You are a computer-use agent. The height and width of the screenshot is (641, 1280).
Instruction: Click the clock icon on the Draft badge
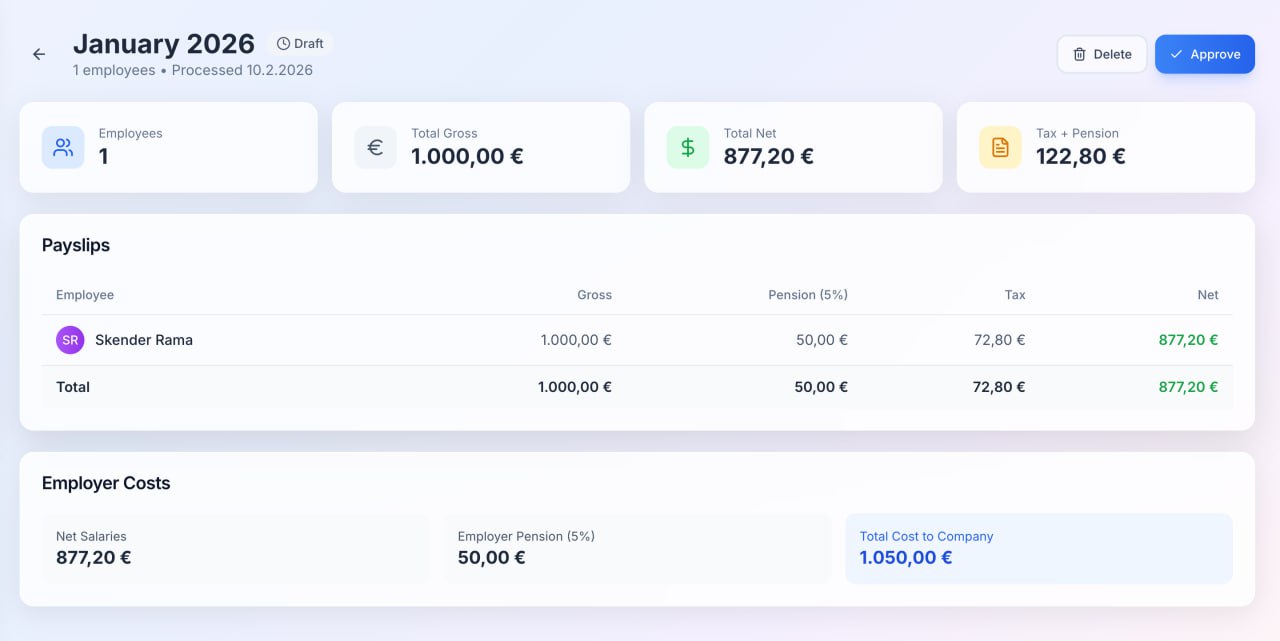[282, 43]
